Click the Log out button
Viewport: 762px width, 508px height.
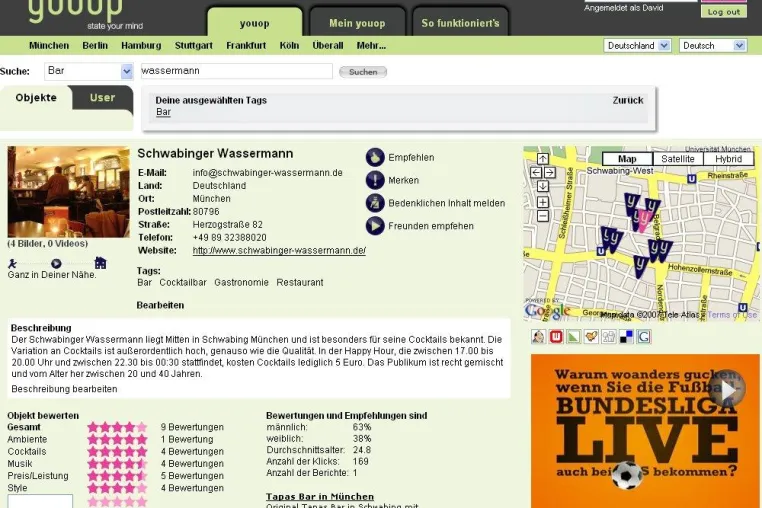724,12
